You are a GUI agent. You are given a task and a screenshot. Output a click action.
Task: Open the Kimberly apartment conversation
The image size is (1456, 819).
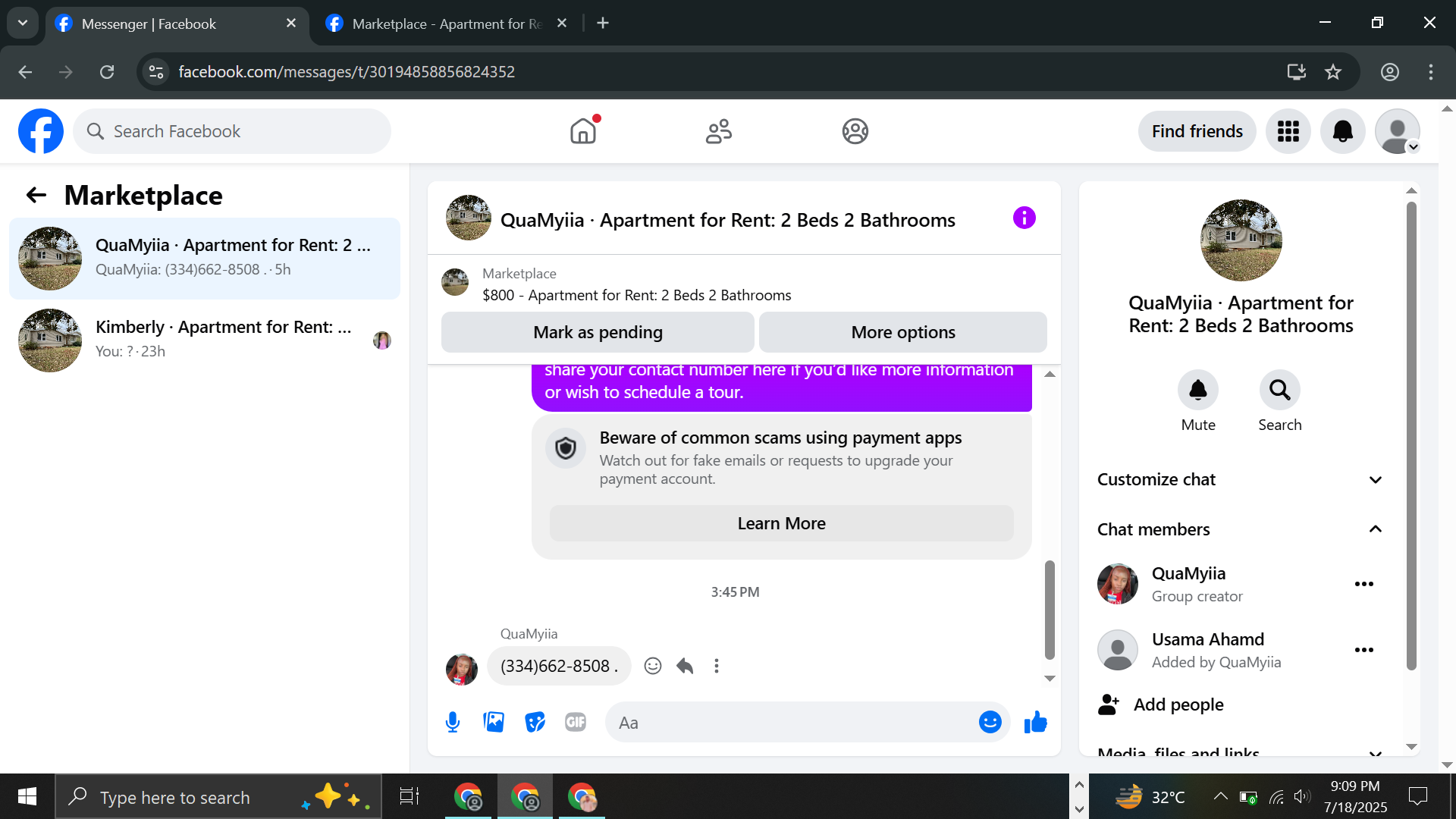pyautogui.click(x=205, y=340)
